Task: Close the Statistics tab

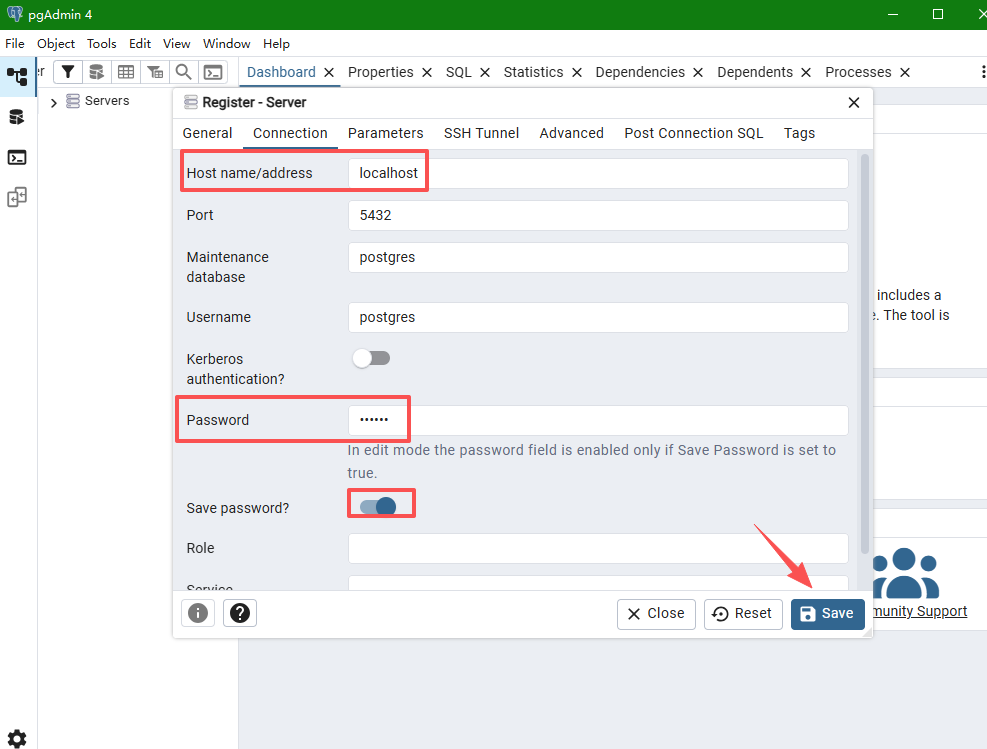Action: tap(577, 72)
